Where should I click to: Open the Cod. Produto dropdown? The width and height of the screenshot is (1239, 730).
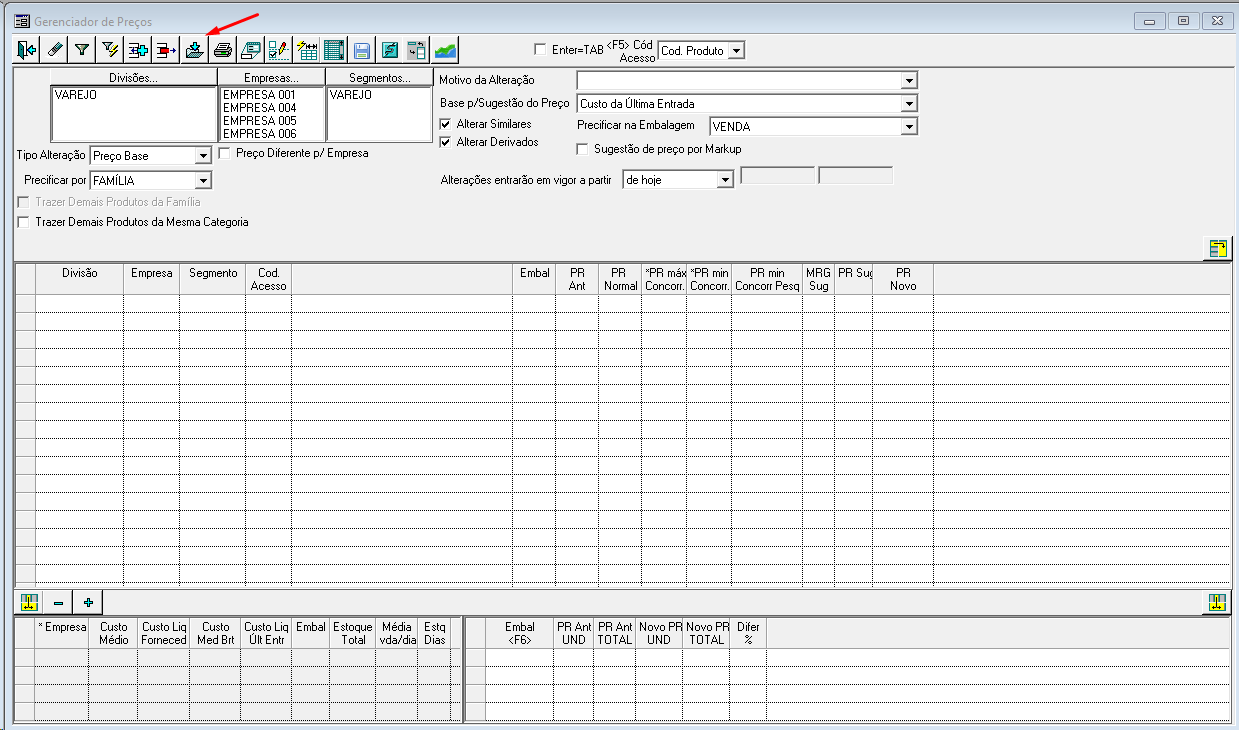point(736,50)
